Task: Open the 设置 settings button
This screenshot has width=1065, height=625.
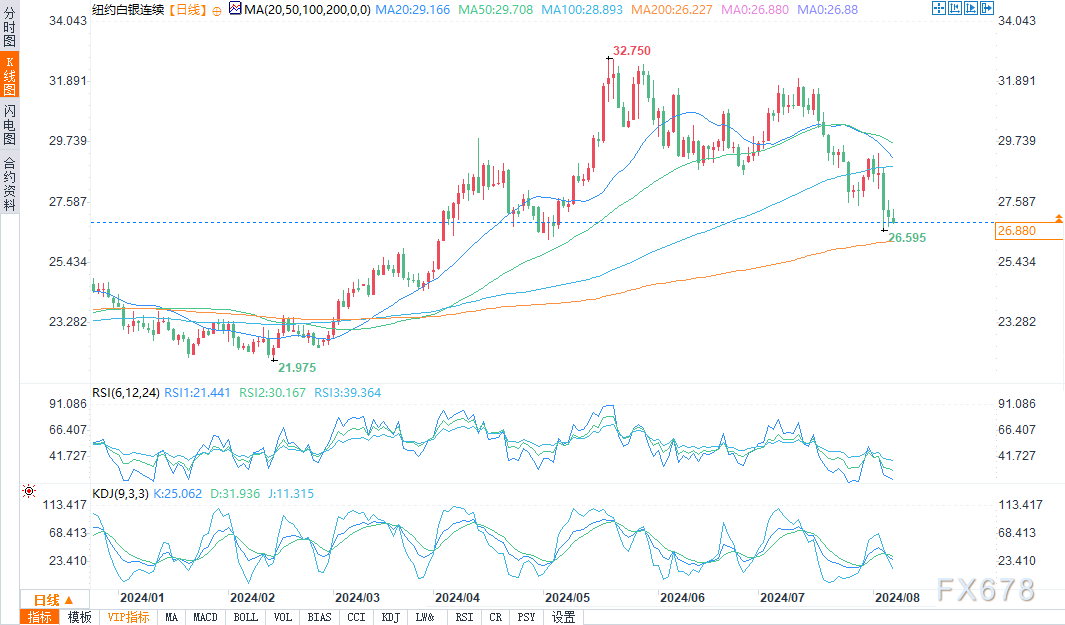Action: 564,617
